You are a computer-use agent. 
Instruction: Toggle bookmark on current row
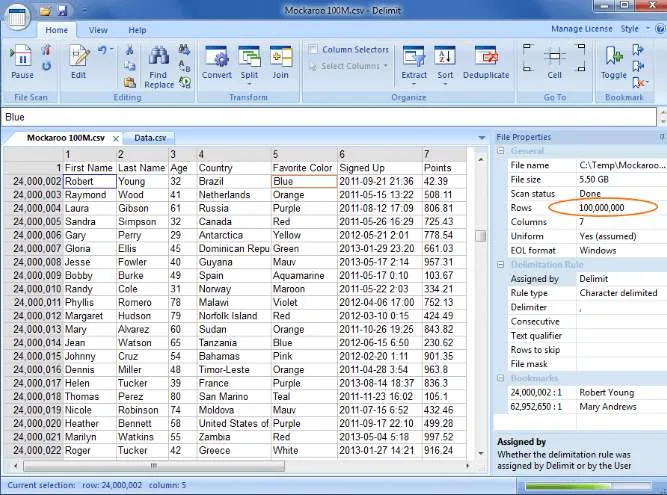coord(613,63)
